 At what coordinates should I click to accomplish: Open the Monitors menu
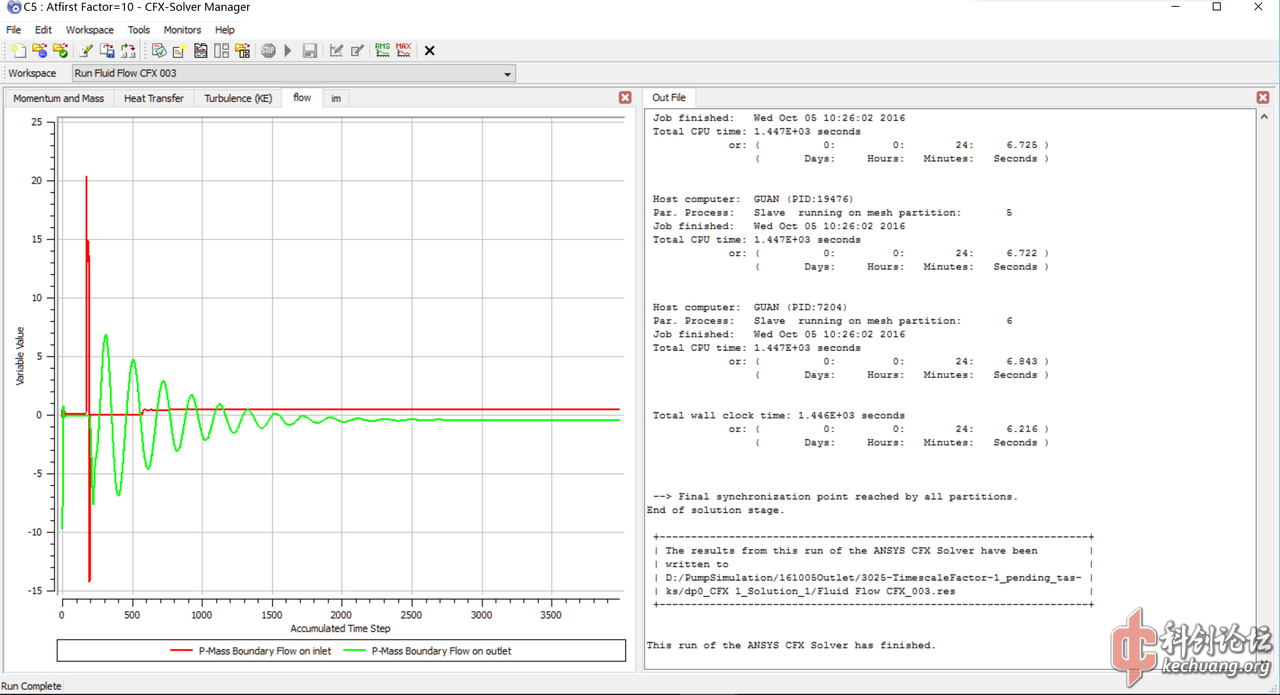pos(182,30)
